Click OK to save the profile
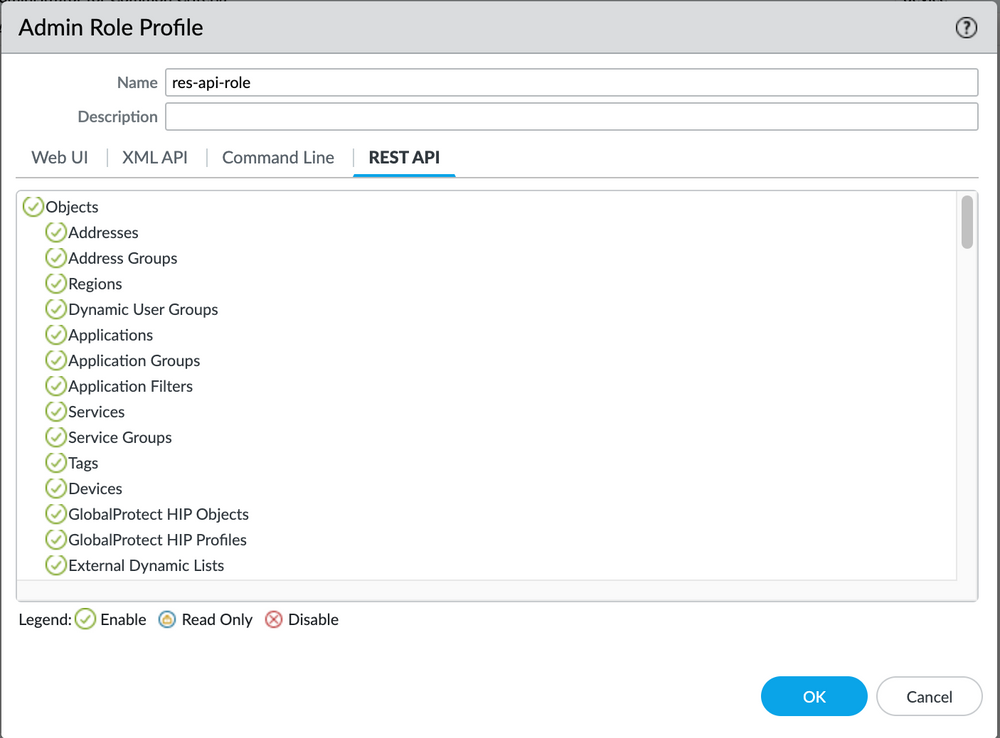Viewport: 1000px width, 738px height. 813,696
